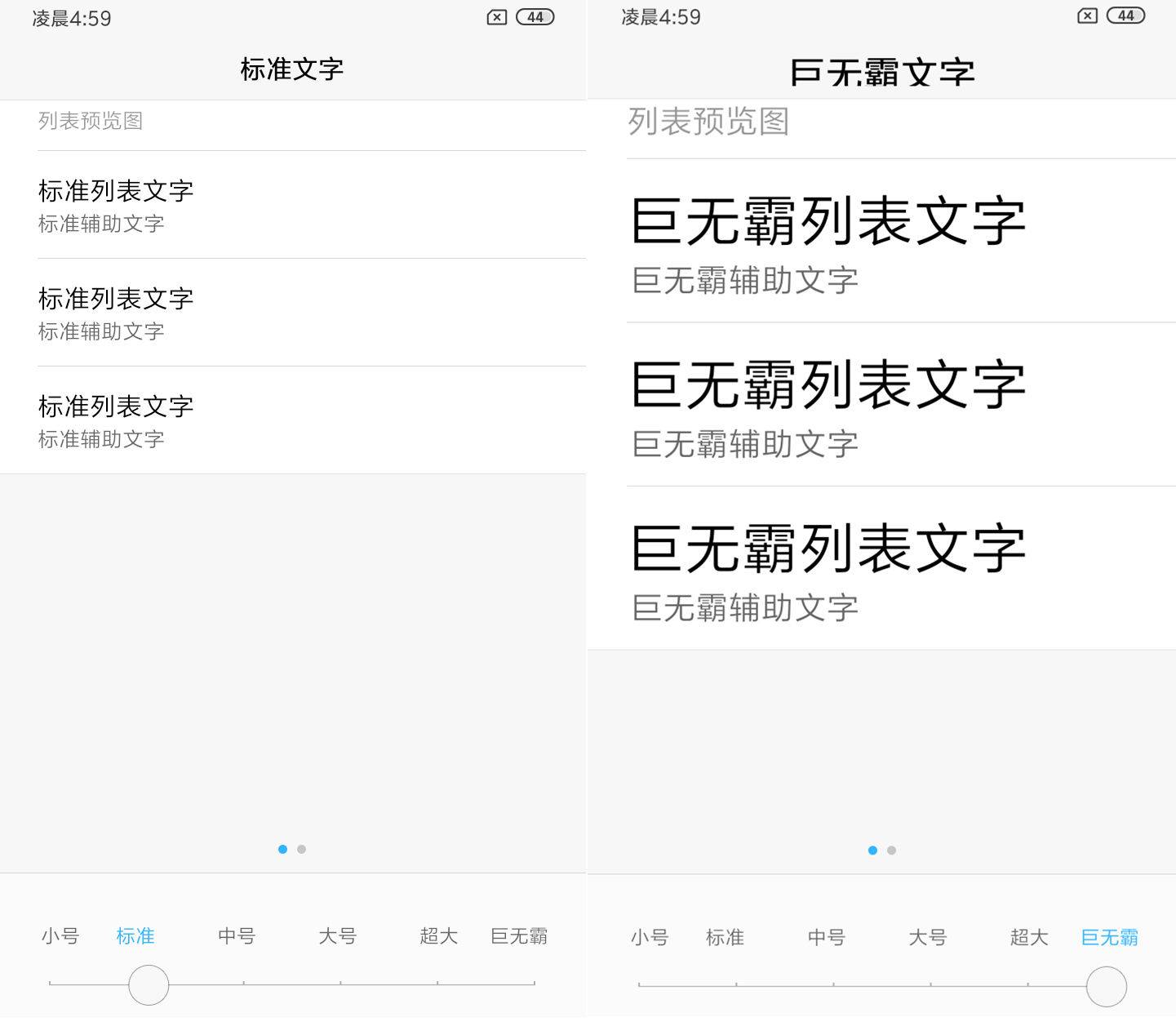Screen dimensions: 1176x1035
Task: Tap the 巨无霸文字 title
Action: 881,71
